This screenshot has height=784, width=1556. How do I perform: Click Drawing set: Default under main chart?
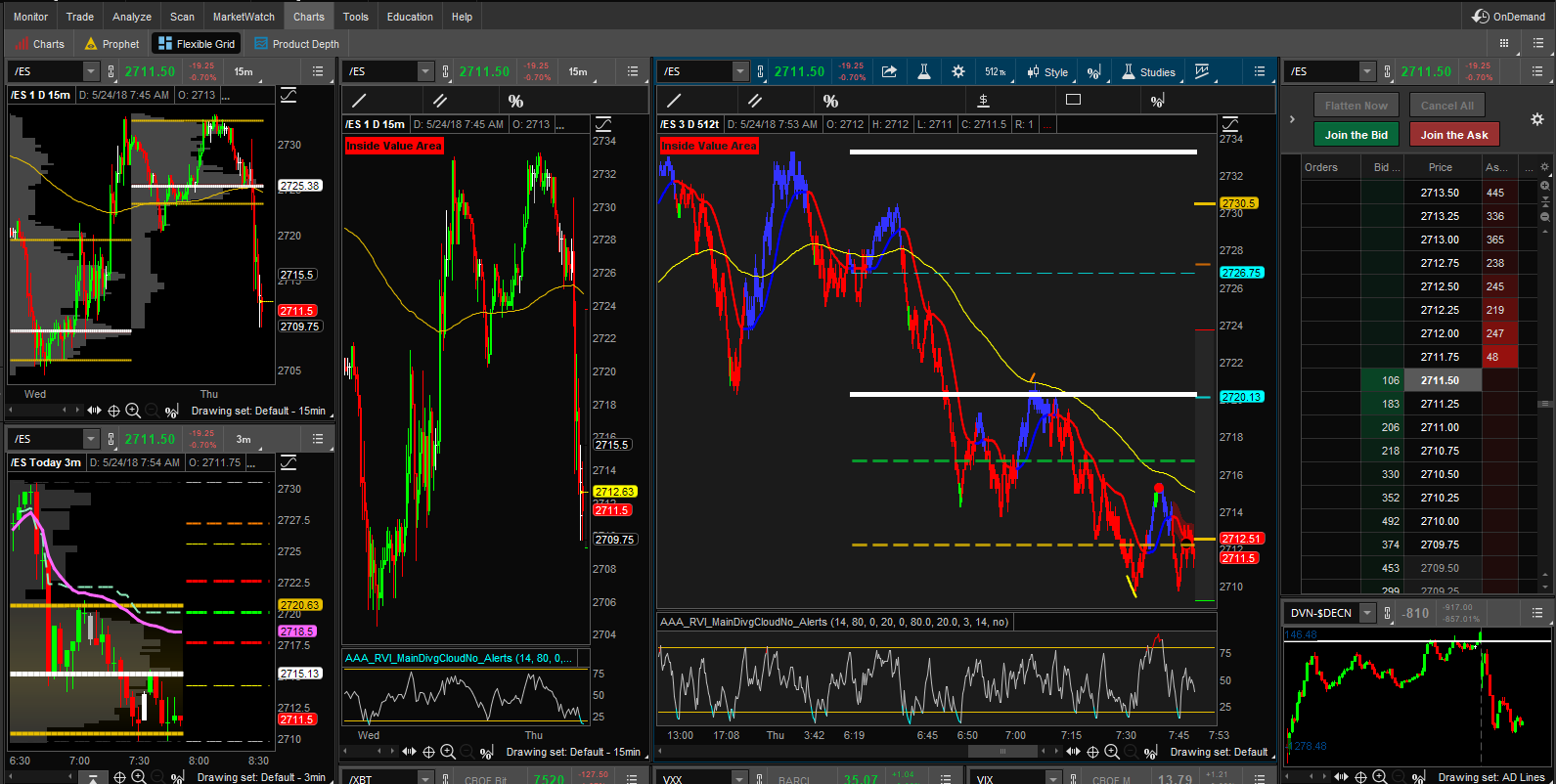pyautogui.click(x=1219, y=752)
